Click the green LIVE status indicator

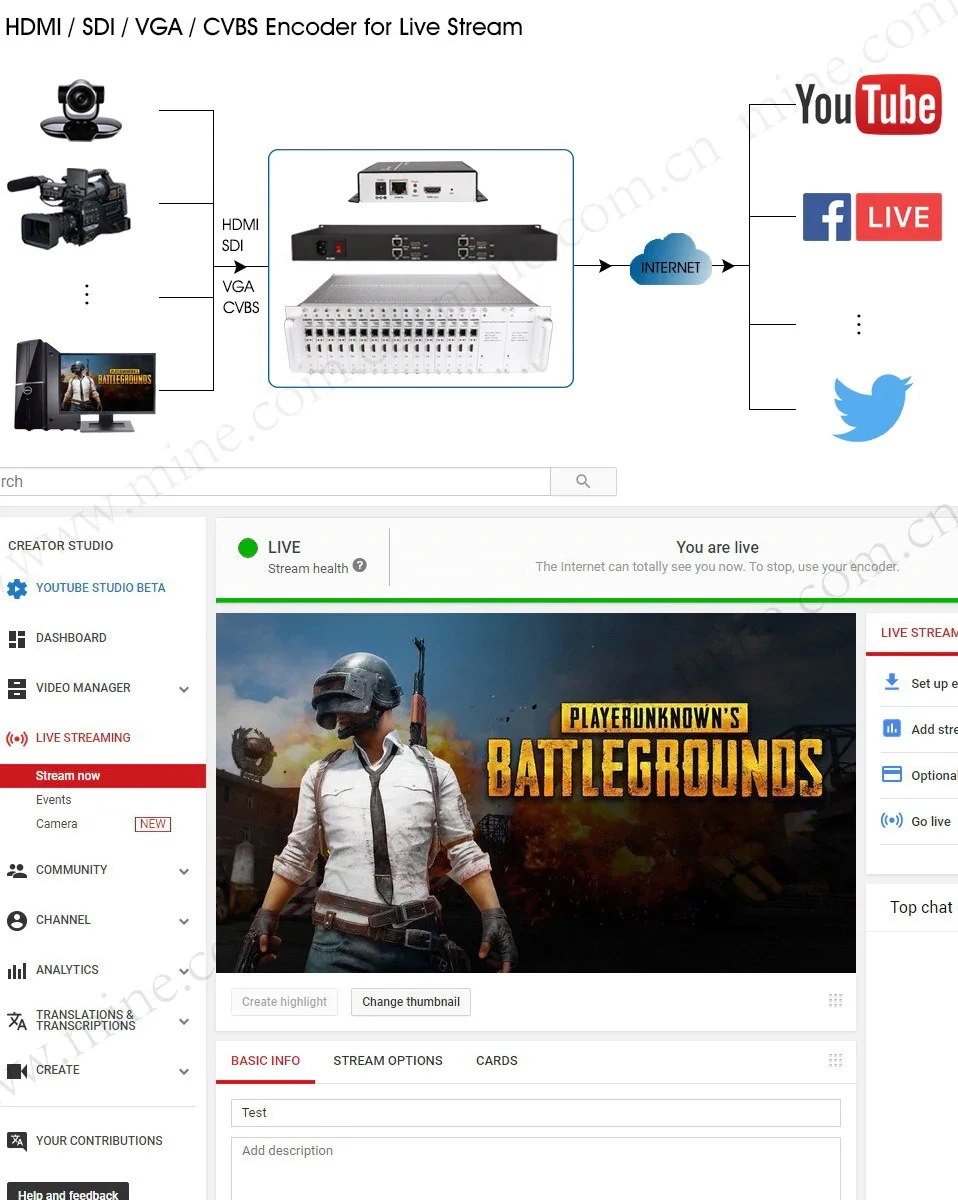[x=248, y=547]
